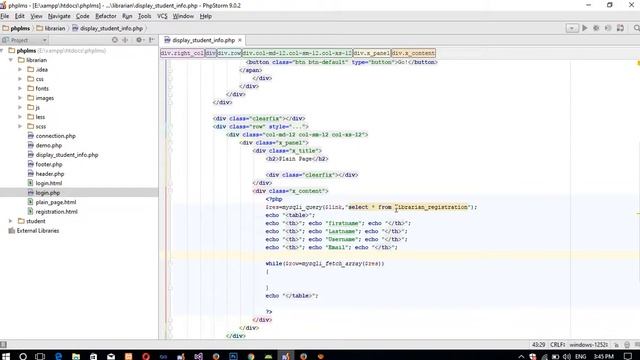The width and height of the screenshot is (640, 360).
Task: Expand the js folder
Action: click(x=20, y=107)
